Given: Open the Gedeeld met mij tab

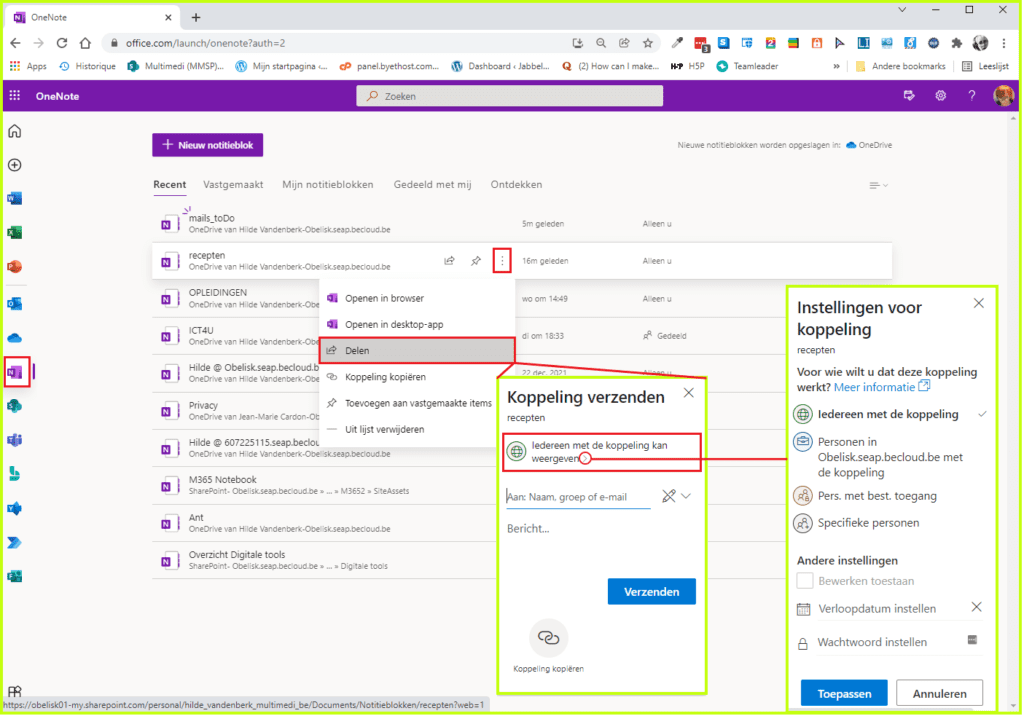Looking at the screenshot, I should [432, 184].
